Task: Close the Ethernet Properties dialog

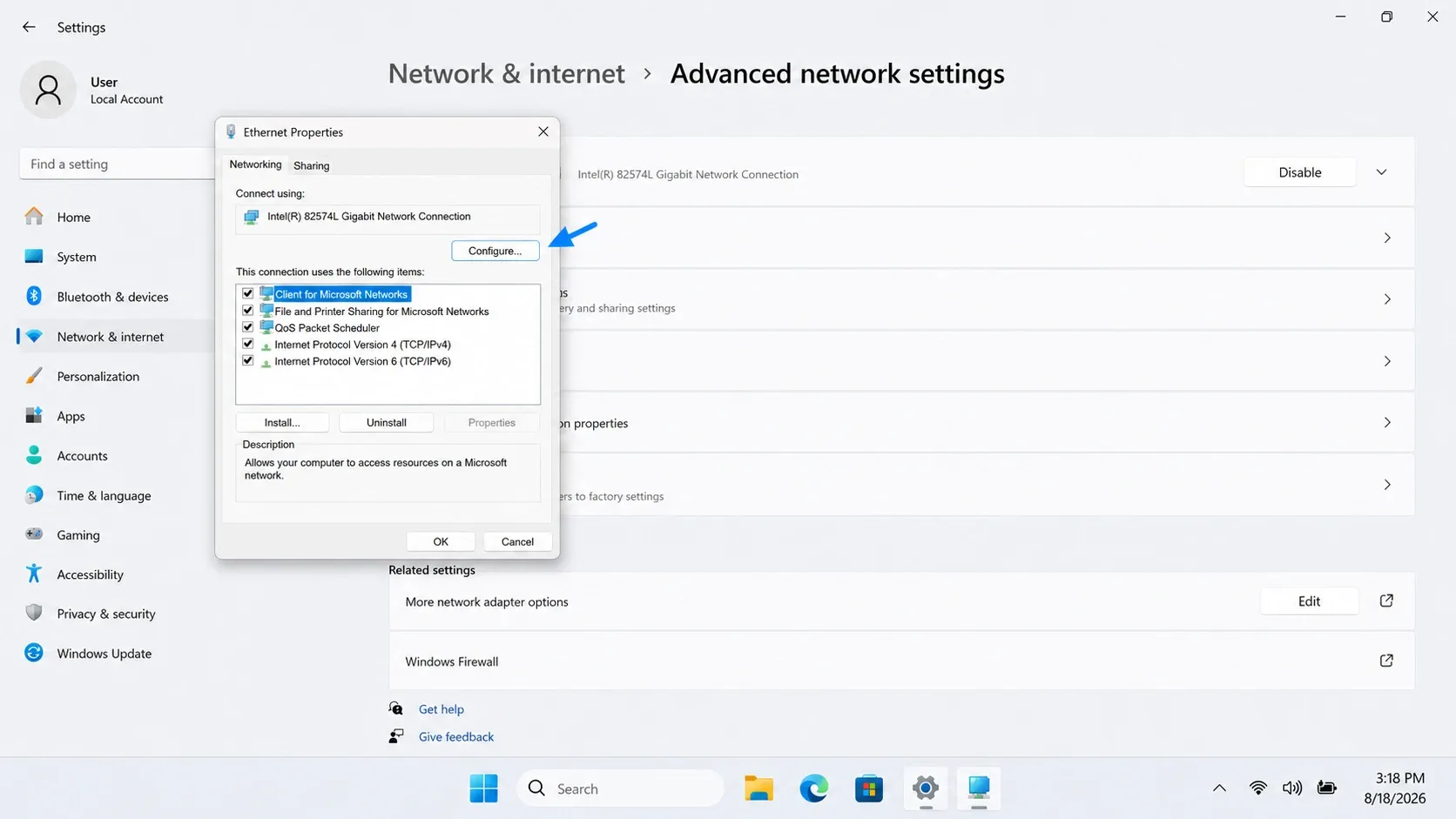Action: (x=543, y=131)
